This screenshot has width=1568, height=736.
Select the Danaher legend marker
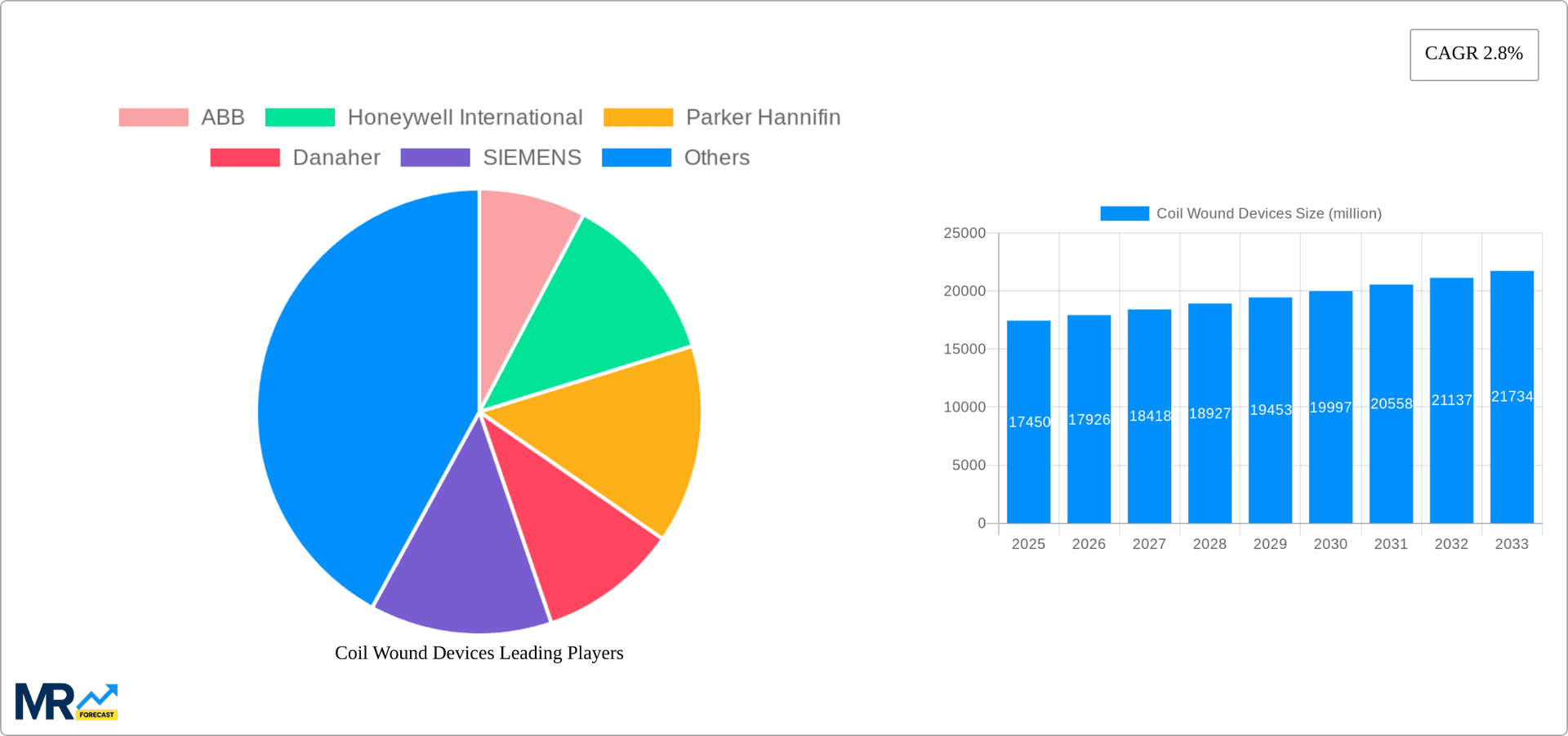click(244, 157)
